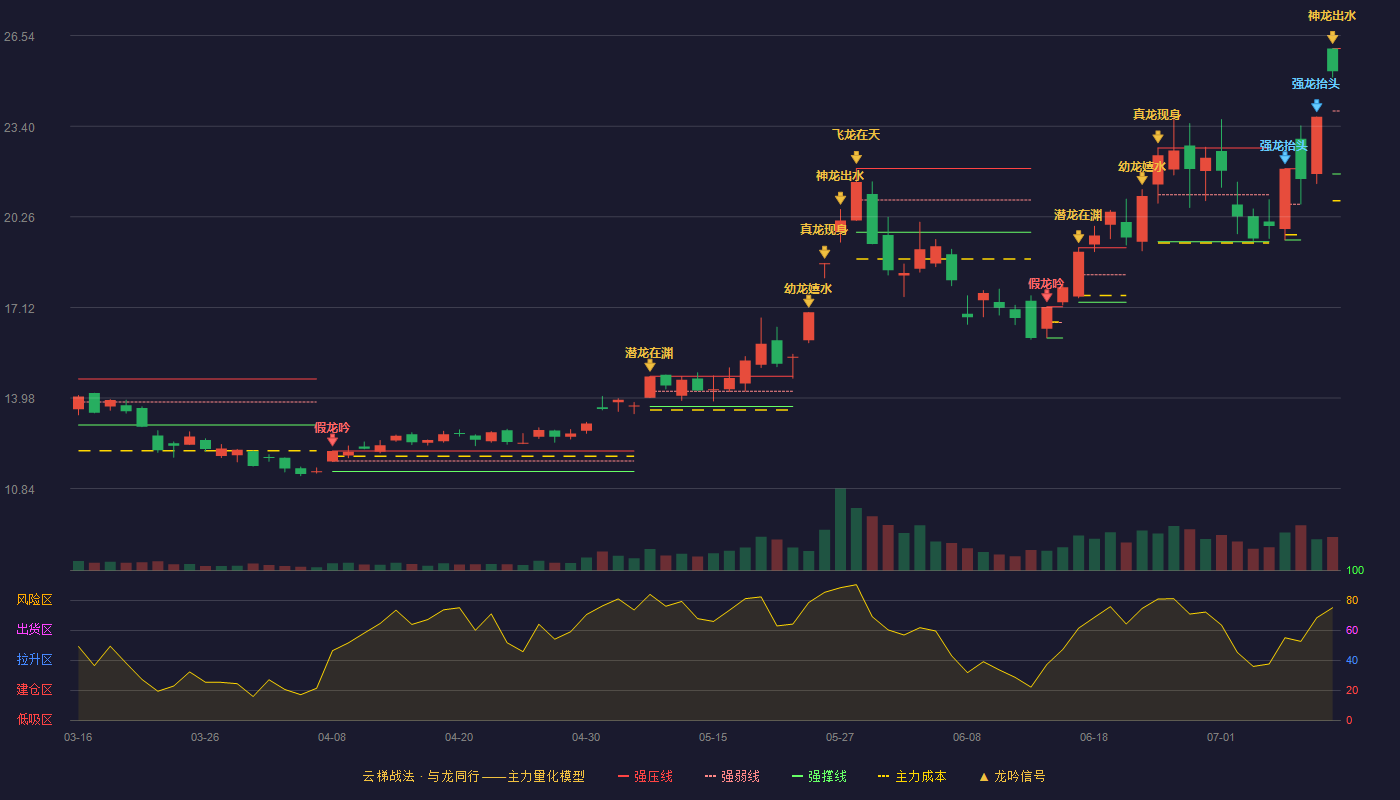Click the 05-15 date label

713,737
